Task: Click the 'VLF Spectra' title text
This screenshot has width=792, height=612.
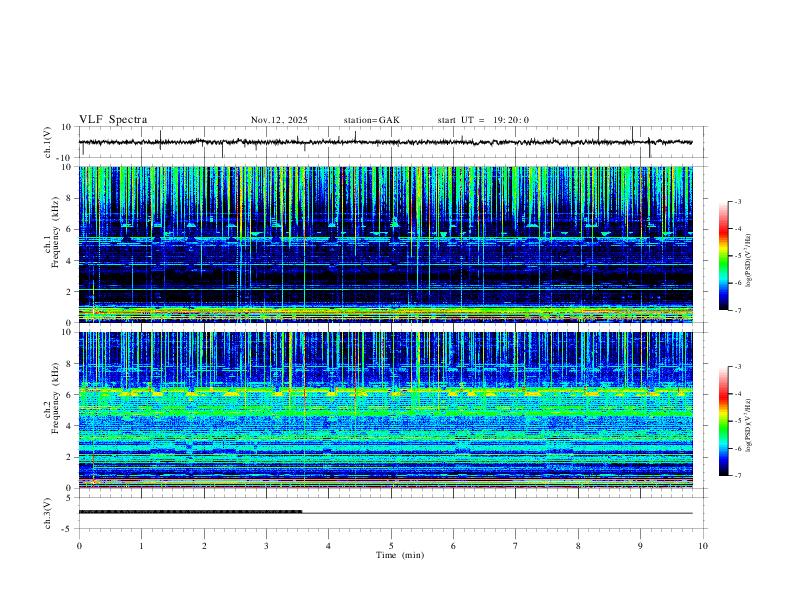Action: coord(113,120)
